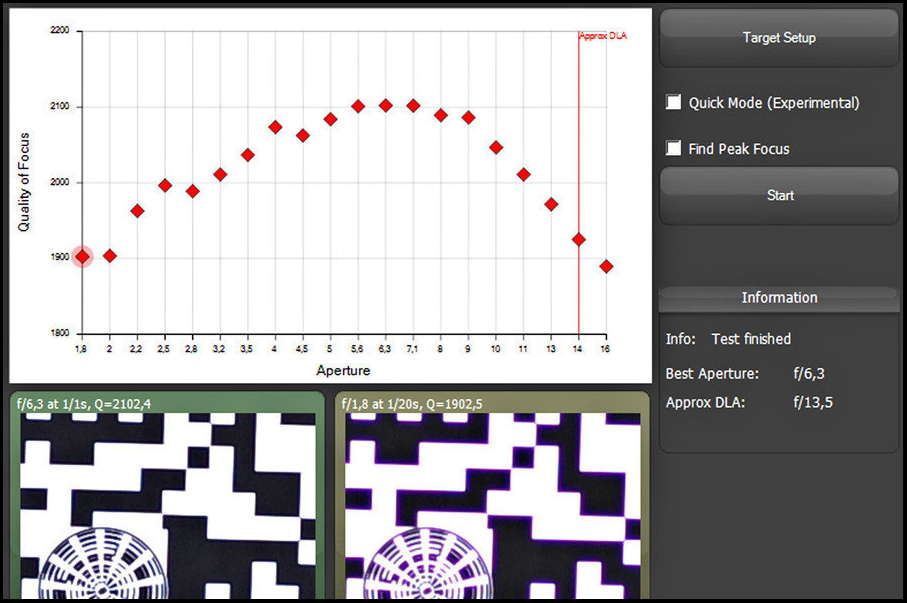Viewport: 907px width, 603px height.
Task: Select the f/6,3 diamond marker on chart
Action: point(386,105)
